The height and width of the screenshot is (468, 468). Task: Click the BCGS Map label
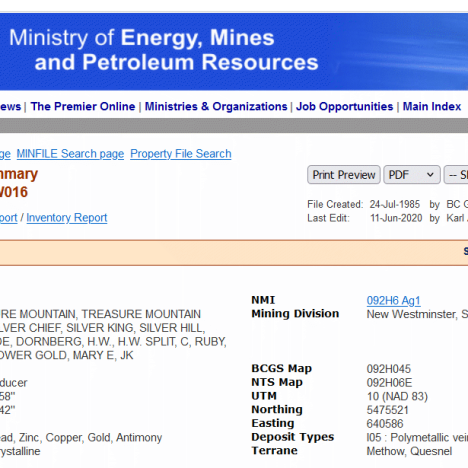coord(282,369)
